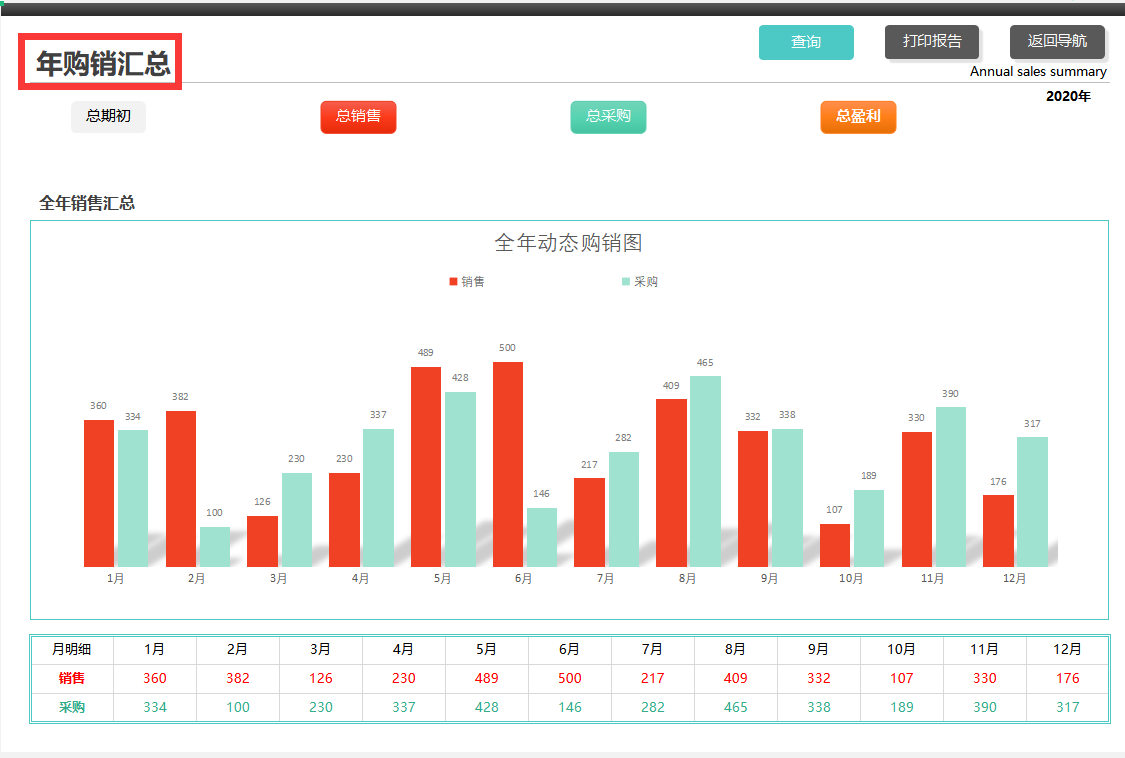1125x758 pixels.
Task: Click the green 总采购 total purchase badge
Action: click(608, 117)
